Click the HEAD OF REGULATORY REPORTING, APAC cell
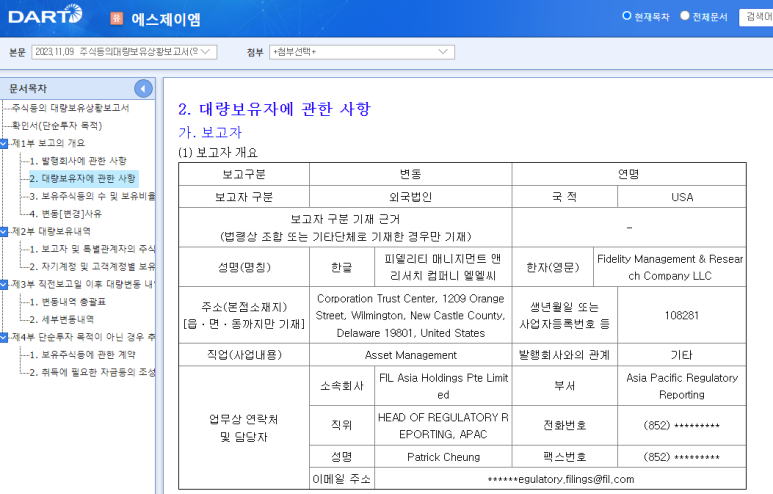Screen dimensions: 773x494 pyautogui.click(x=443, y=425)
